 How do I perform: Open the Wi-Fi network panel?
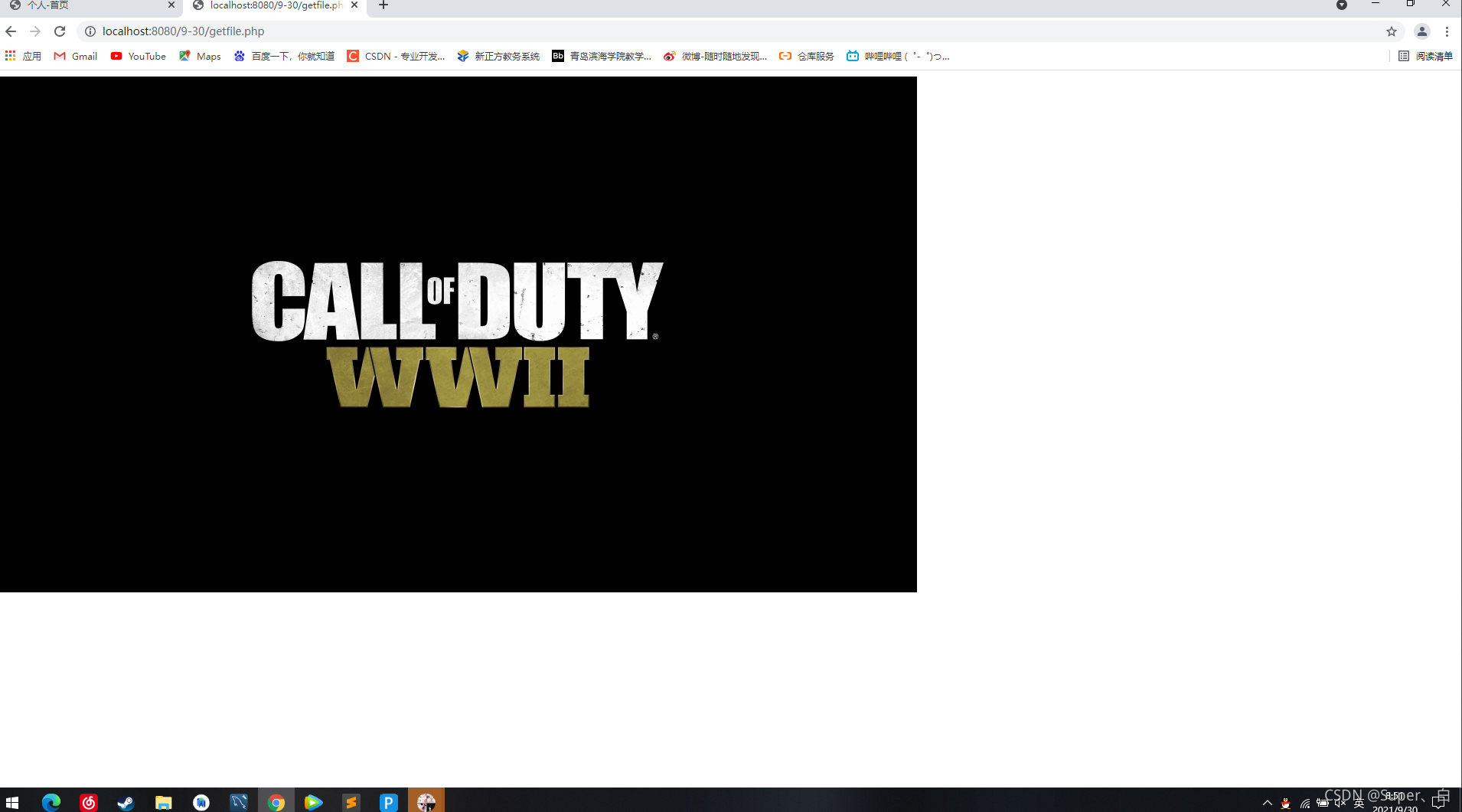coord(1304,803)
